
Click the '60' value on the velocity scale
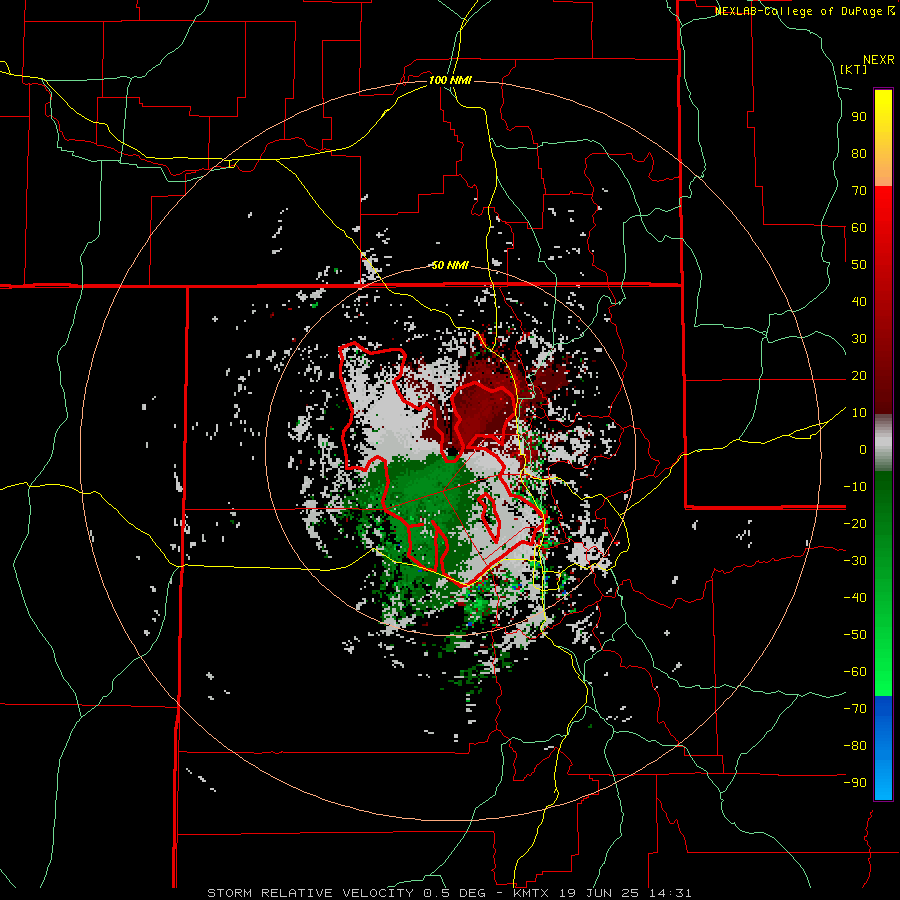[859, 227]
